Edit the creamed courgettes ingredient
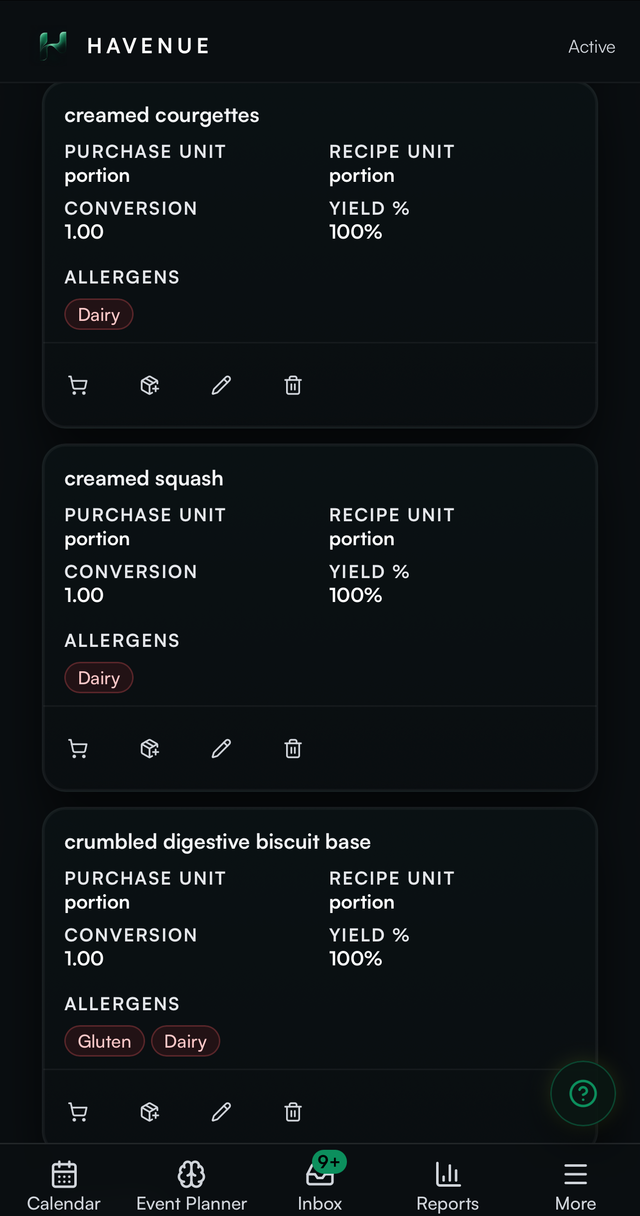640x1216 pixels. point(221,385)
